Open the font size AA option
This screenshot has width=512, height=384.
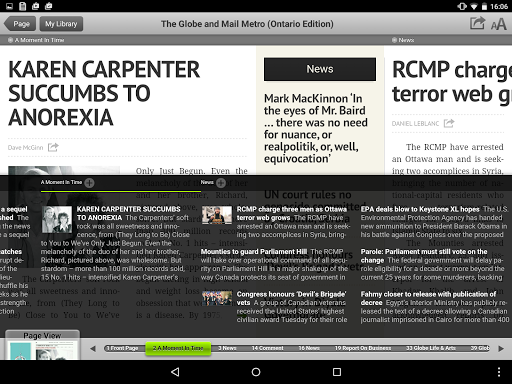coord(498,24)
